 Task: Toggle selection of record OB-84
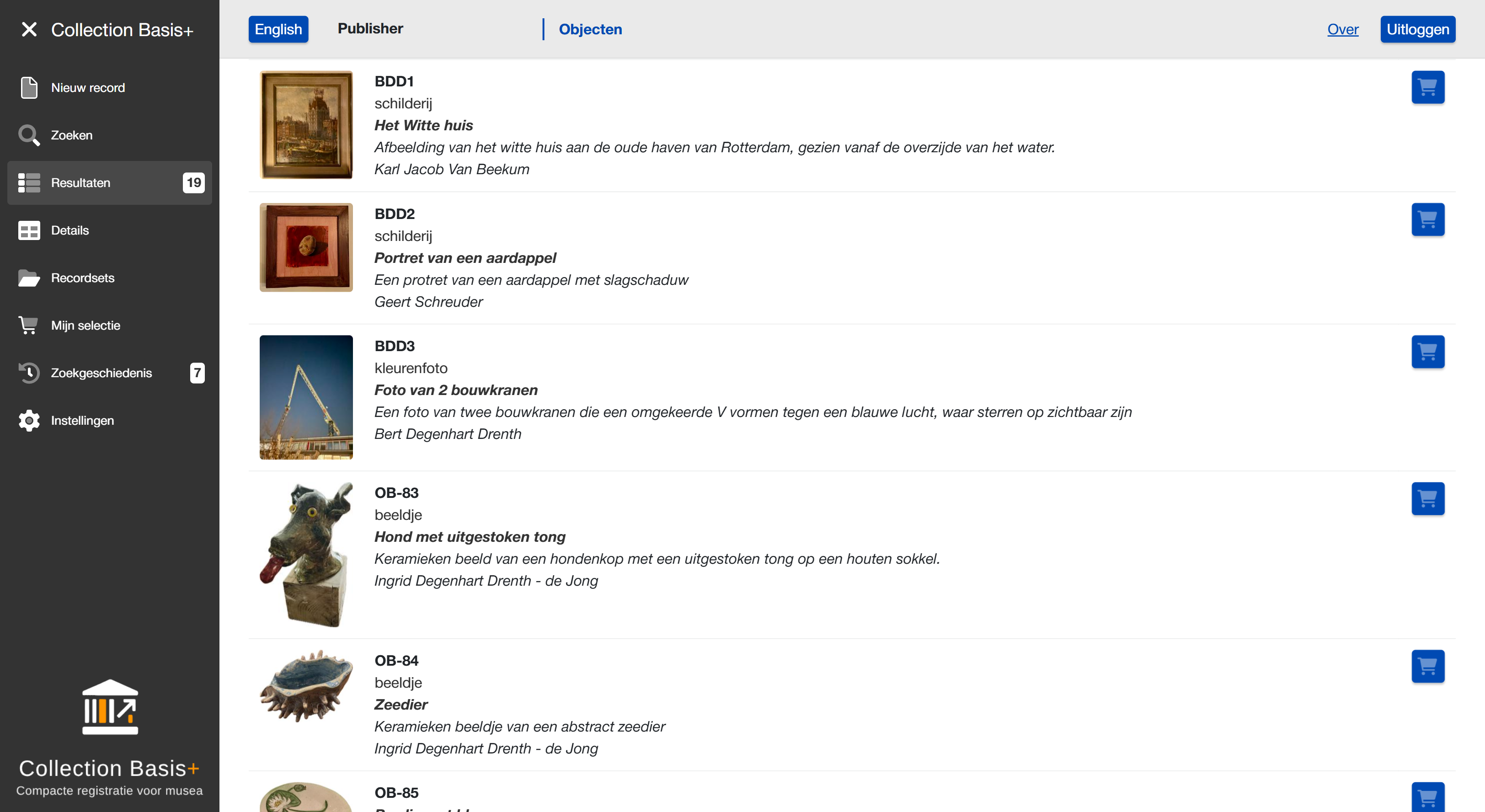(x=1428, y=666)
